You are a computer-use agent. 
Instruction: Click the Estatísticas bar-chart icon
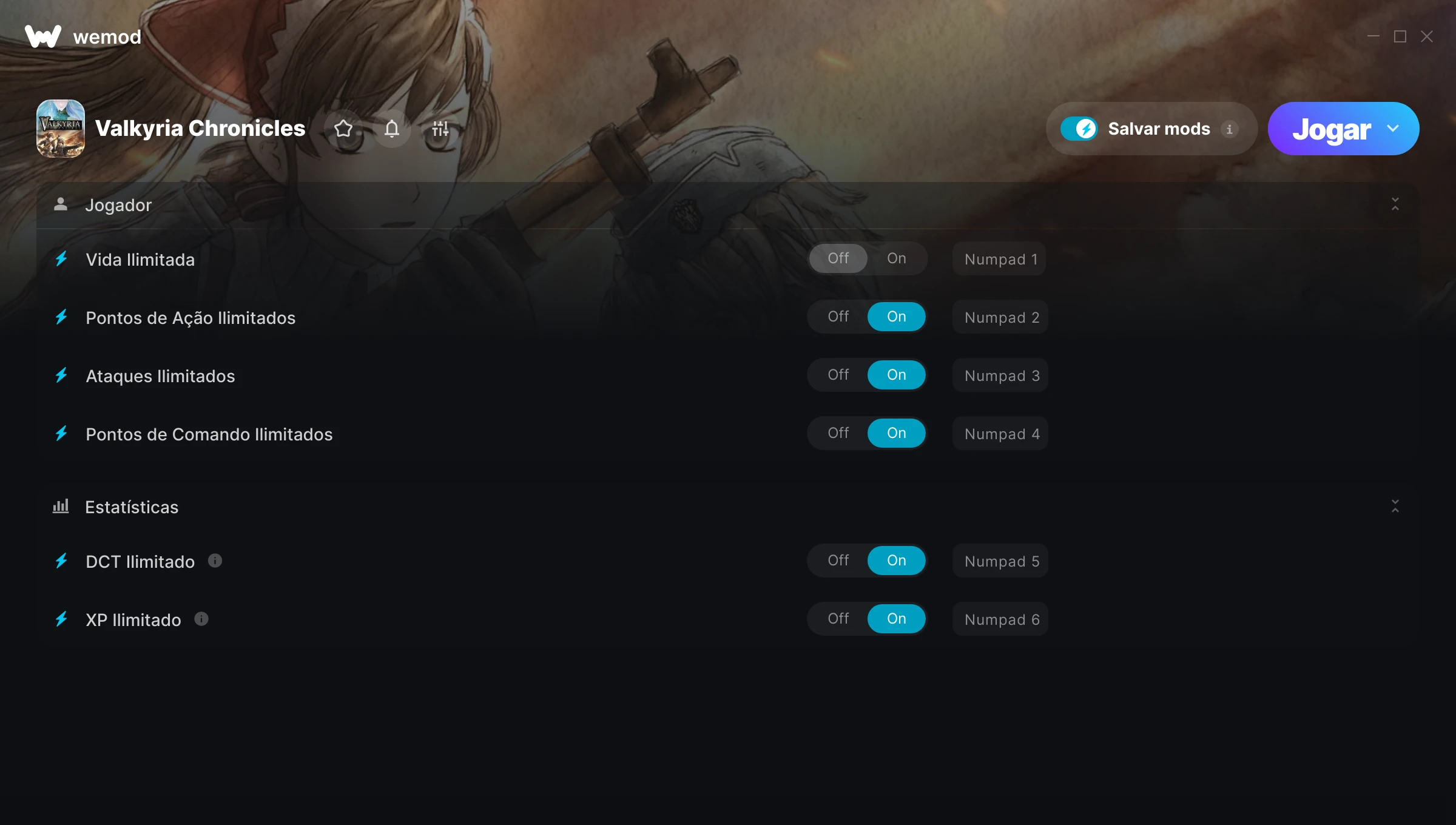(61, 506)
